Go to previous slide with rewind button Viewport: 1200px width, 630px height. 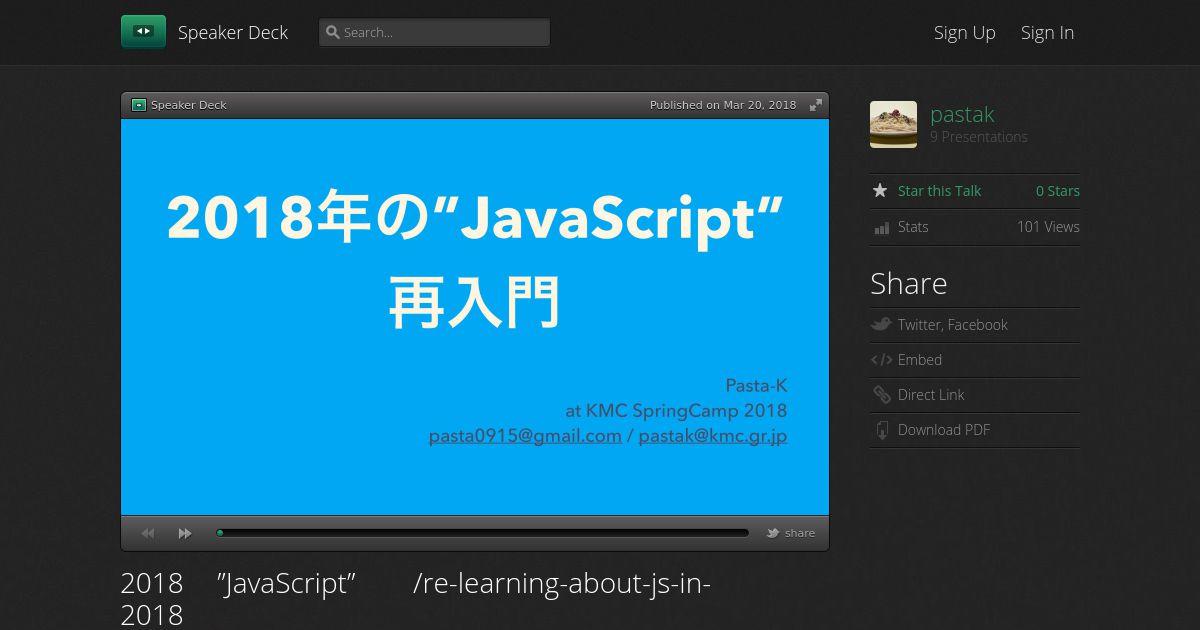tap(148, 533)
